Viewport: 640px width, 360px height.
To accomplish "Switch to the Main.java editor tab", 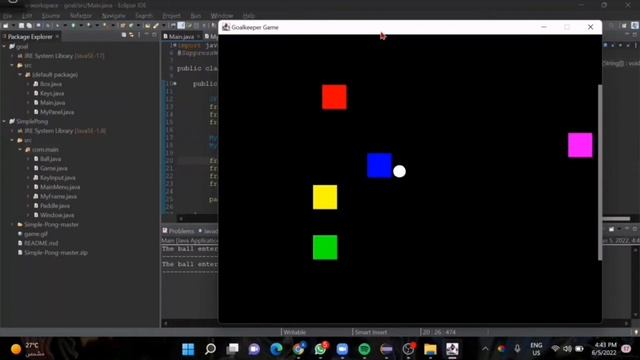I will point(182,36).
